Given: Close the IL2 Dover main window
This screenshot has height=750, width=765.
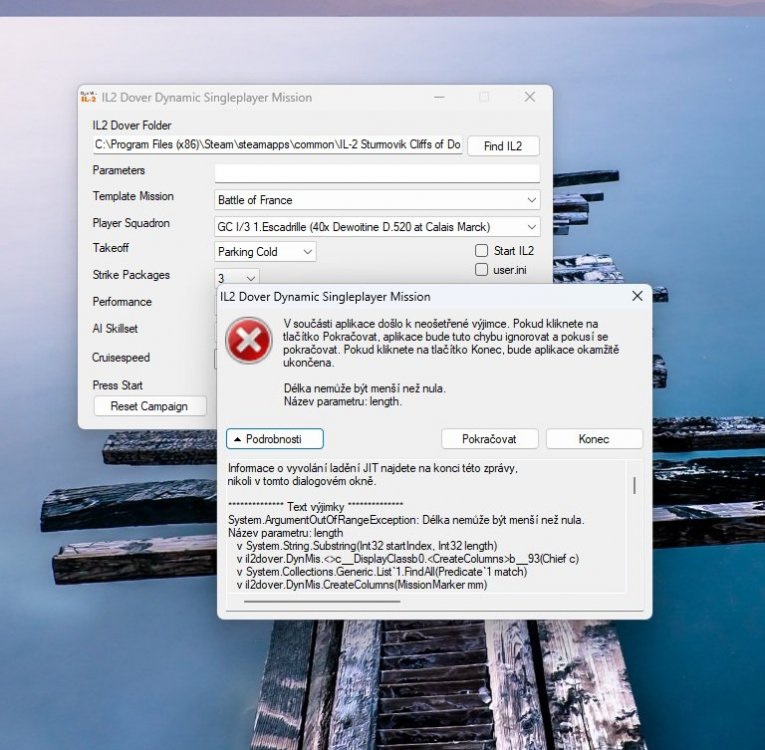Looking at the screenshot, I should (530, 97).
